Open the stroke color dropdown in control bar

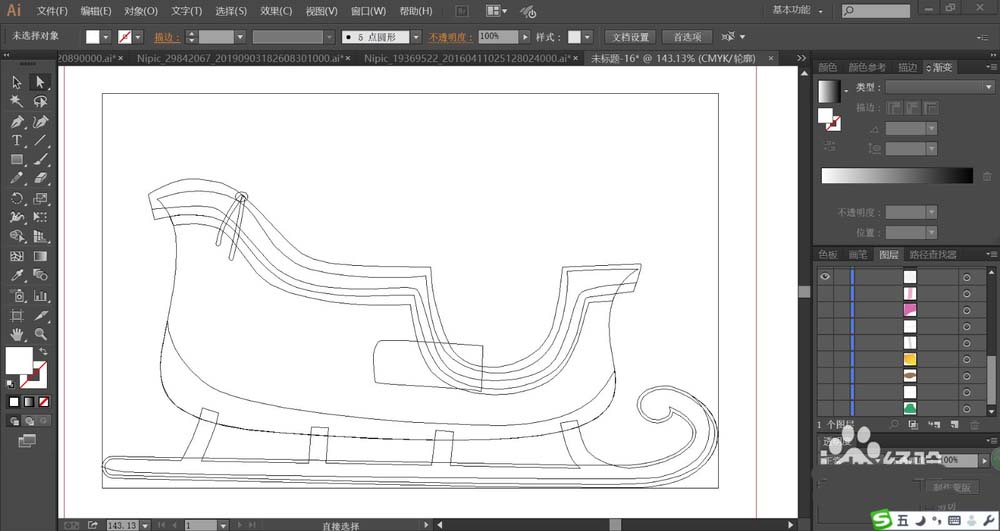138,37
